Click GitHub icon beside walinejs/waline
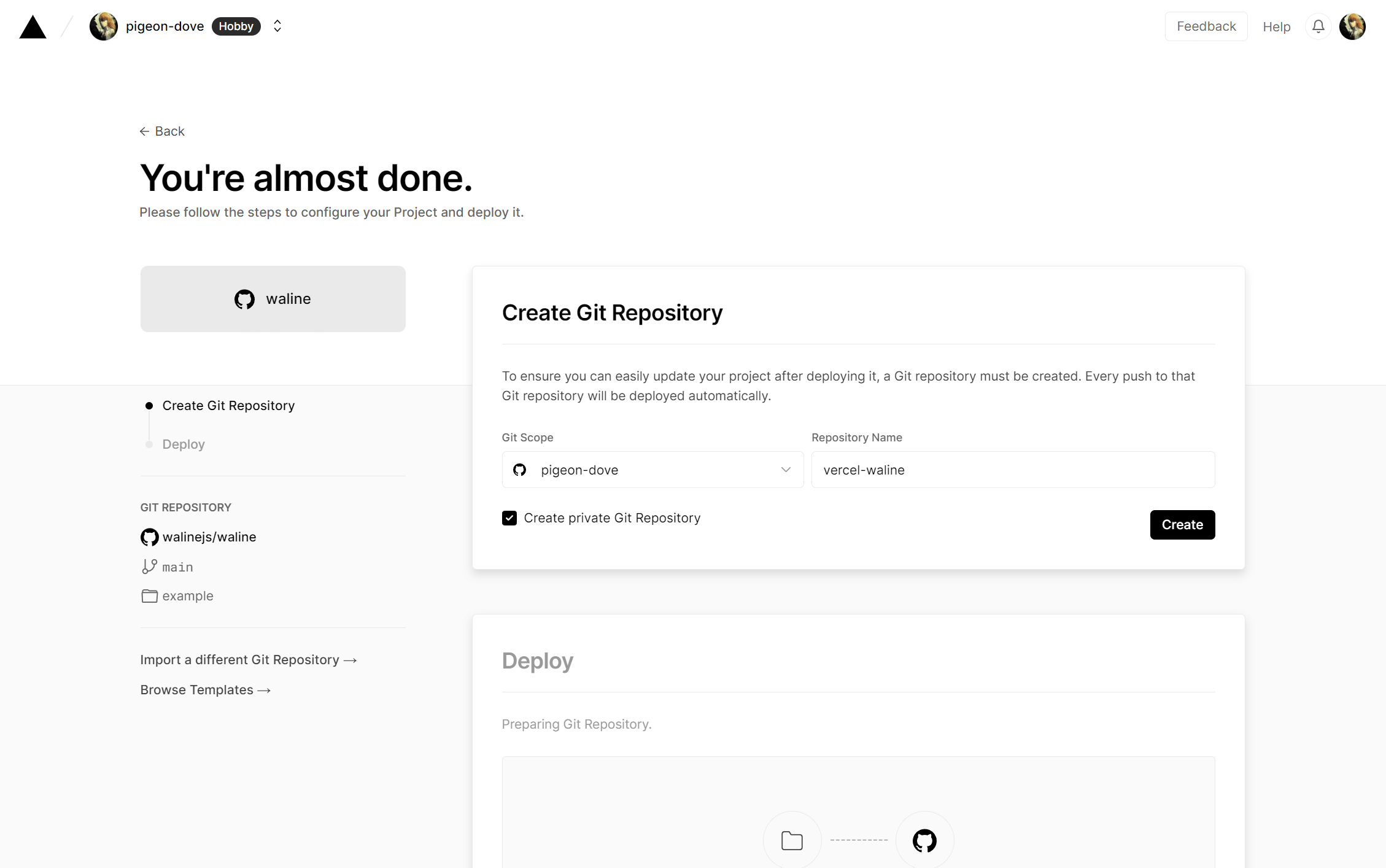The width and height of the screenshot is (1386, 868). (x=149, y=537)
